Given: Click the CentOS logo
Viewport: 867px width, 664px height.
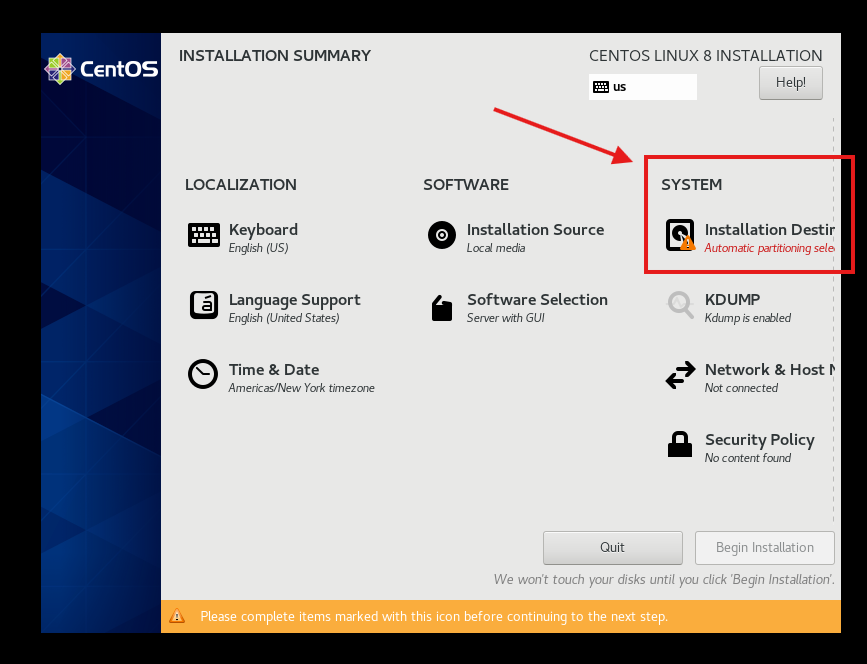Looking at the screenshot, I should tap(101, 69).
